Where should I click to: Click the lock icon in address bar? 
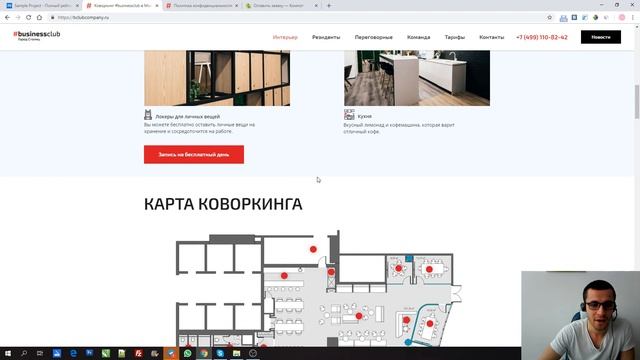[53, 18]
